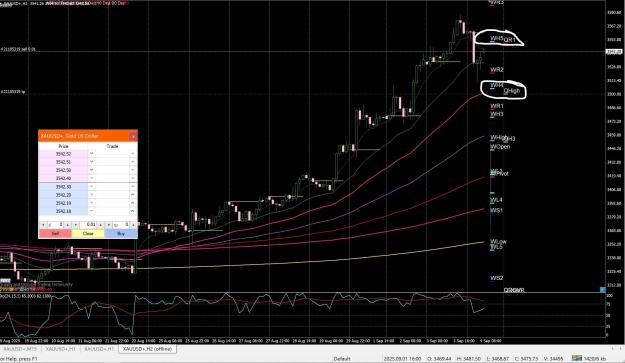Click sell-side arrow beside 3542.50 price
The height and width of the screenshot is (363, 625).
pyautogui.click(x=92, y=170)
